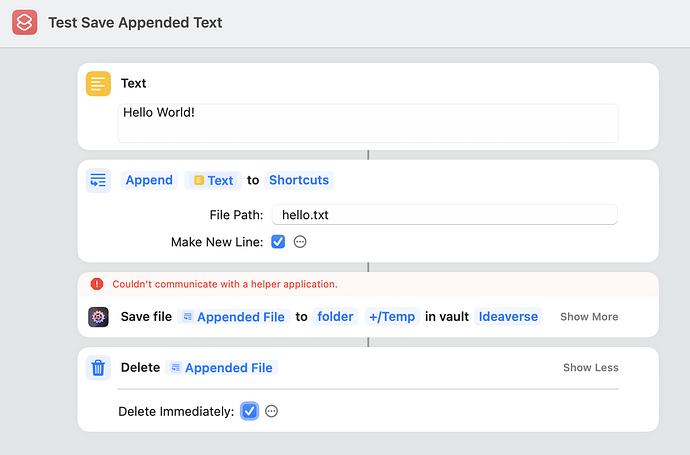The height and width of the screenshot is (455, 690).
Task: Click the Shortcuts app icon in title bar
Action: (25, 22)
